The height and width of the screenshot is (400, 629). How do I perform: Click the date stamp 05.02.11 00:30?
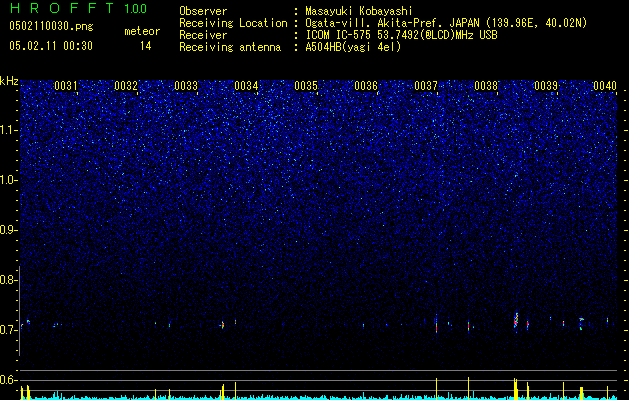coord(51,46)
